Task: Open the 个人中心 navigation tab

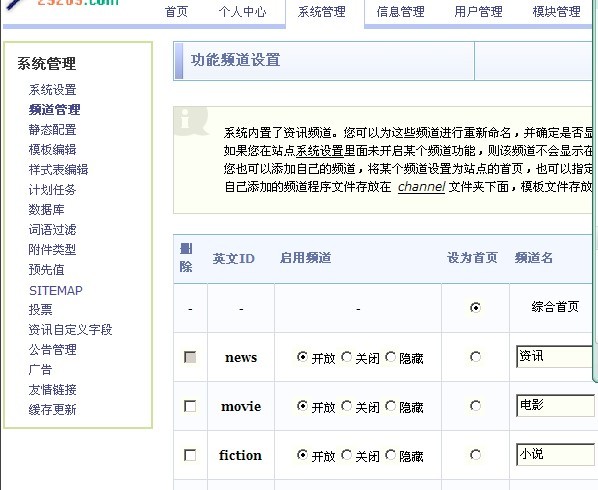Action: pos(242,11)
